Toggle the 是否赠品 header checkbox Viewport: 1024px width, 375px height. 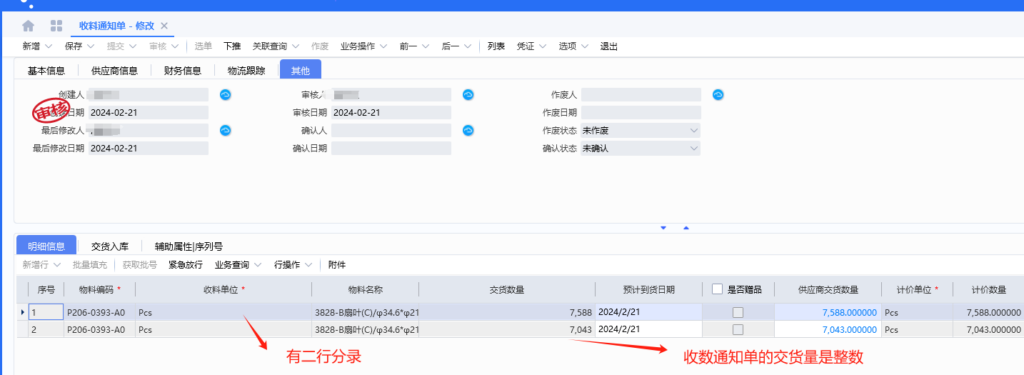[x=718, y=289]
